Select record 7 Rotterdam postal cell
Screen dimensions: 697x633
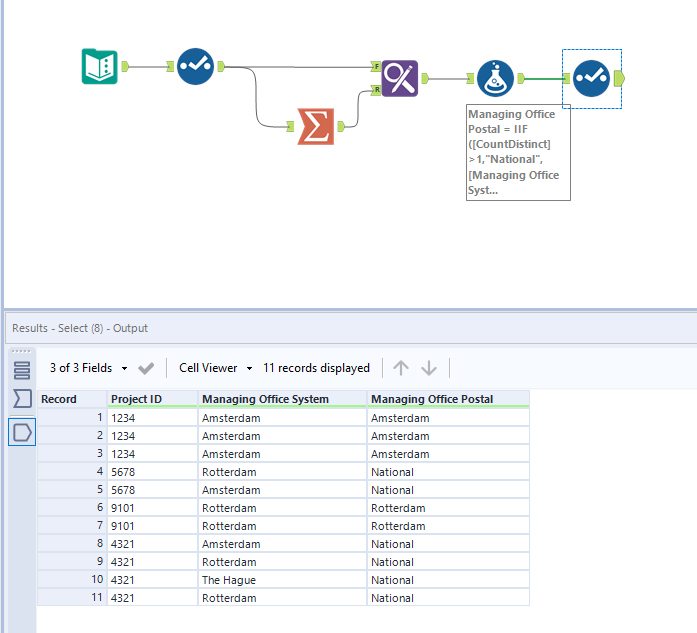coord(448,526)
